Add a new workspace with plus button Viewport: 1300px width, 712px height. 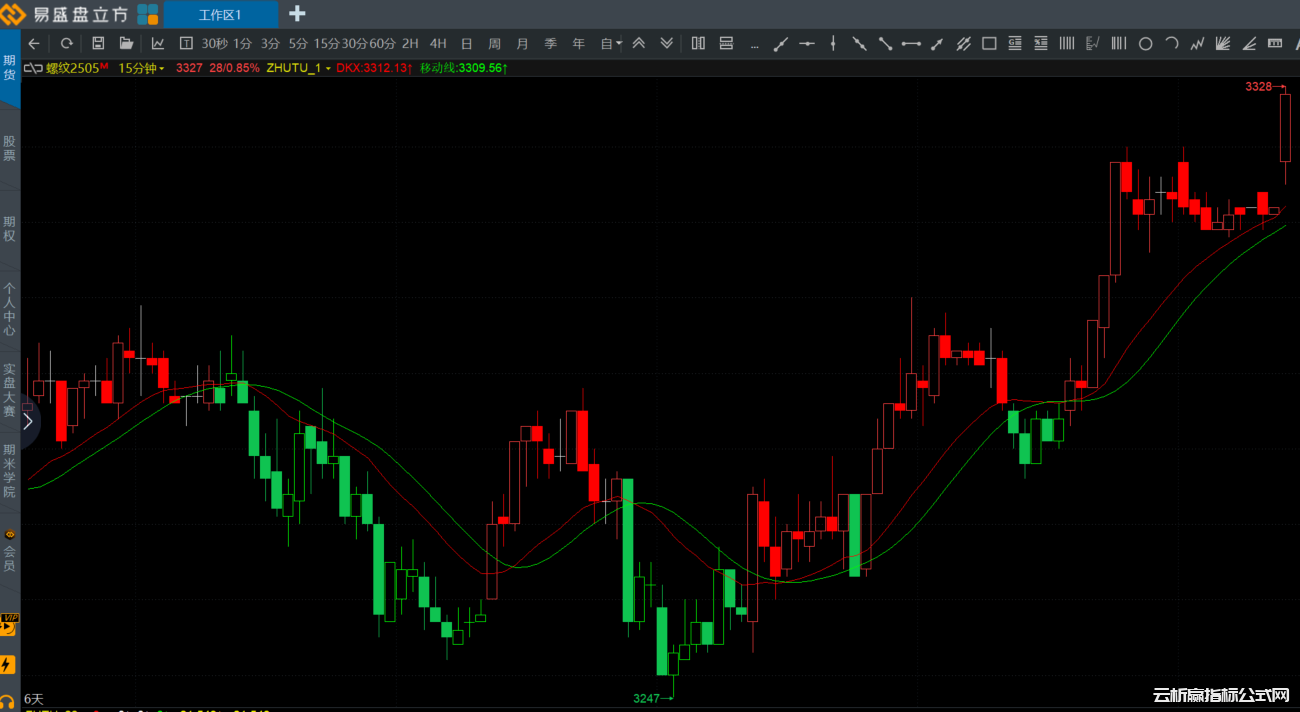(x=297, y=14)
